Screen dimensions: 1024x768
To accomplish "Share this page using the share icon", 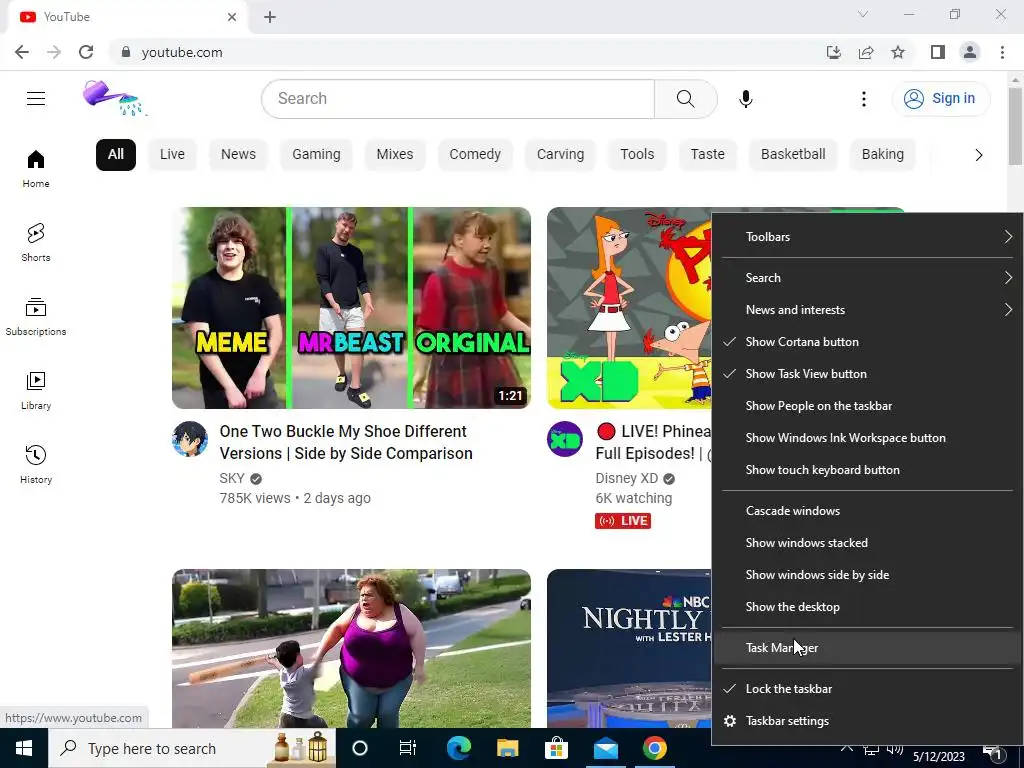I will (x=866, y=52).
